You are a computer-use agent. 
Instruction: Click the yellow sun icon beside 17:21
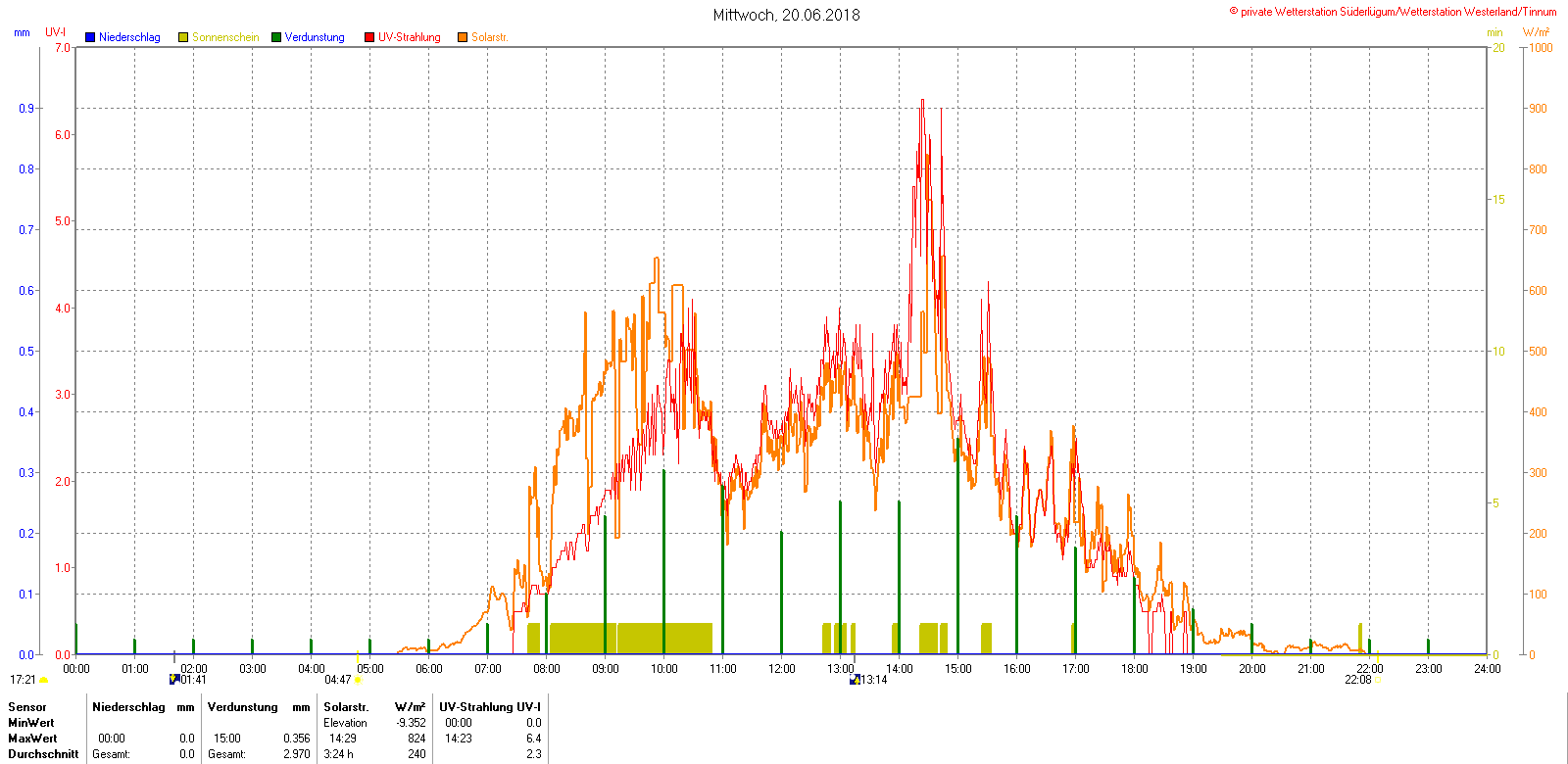coord(44,680)
